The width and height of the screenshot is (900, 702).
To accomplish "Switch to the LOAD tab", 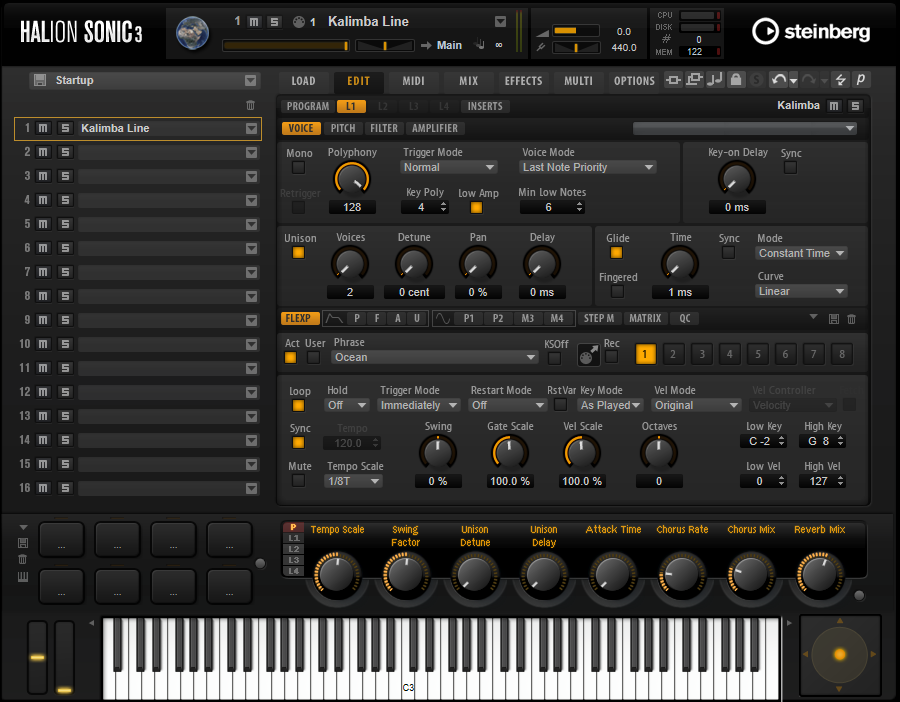I will point(303,81).
